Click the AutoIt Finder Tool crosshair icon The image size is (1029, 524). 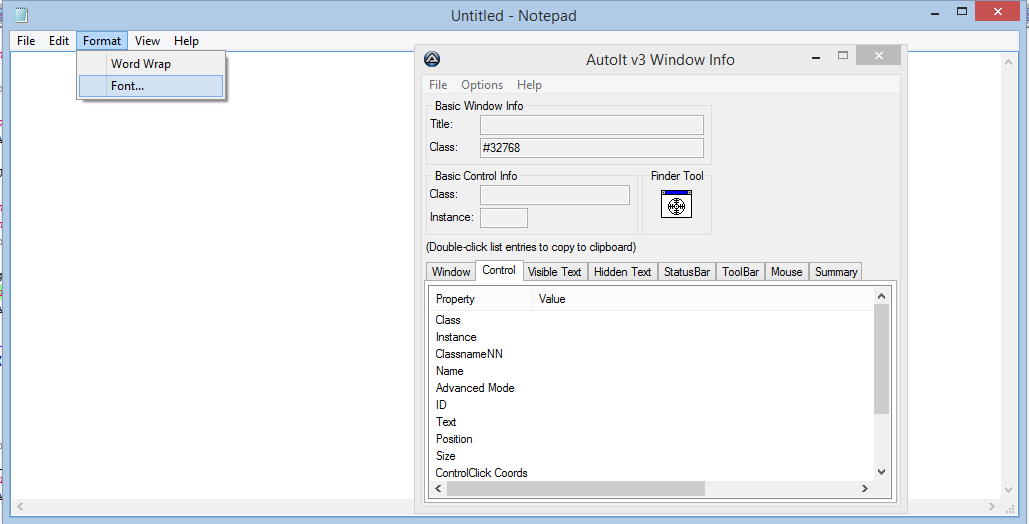(x=677, y=204)
